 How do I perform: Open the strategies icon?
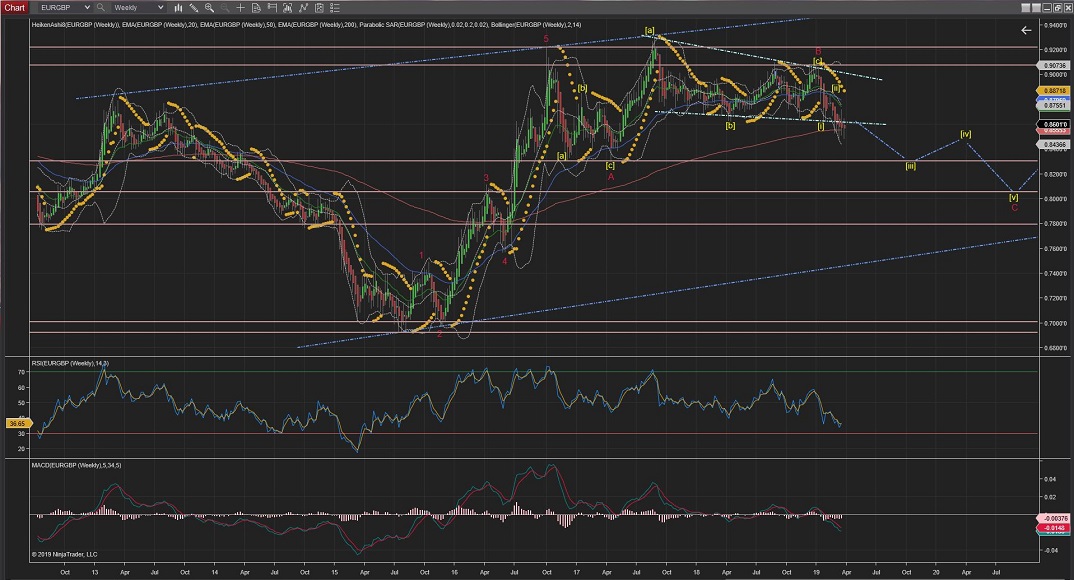[x=319, y=8]
